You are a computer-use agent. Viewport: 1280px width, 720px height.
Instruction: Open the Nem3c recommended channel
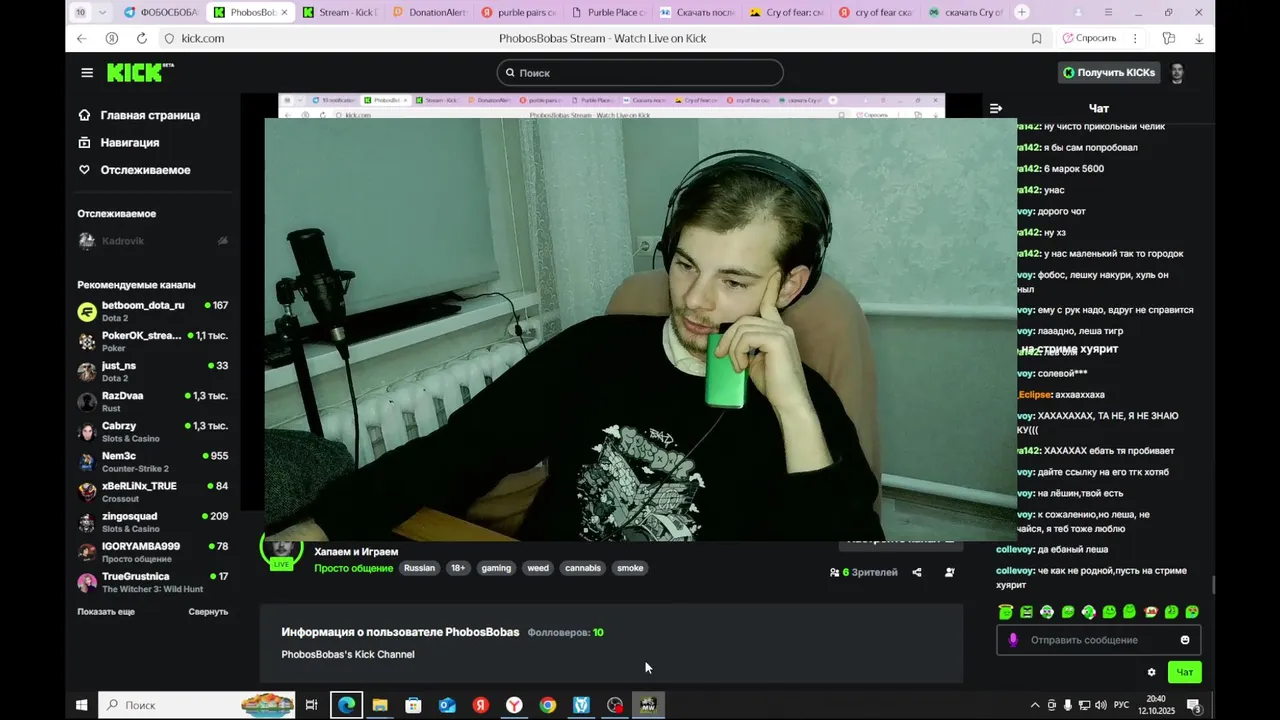(153, 462)
